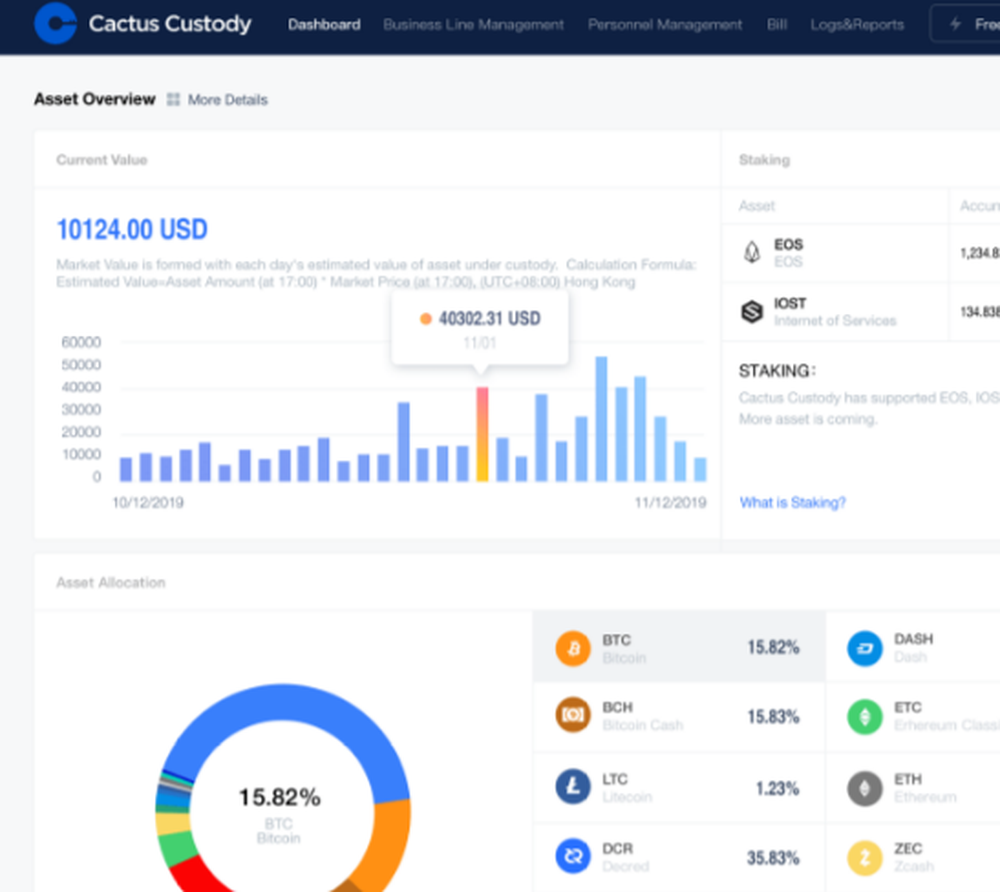Click the More Details grid icon

173,99
